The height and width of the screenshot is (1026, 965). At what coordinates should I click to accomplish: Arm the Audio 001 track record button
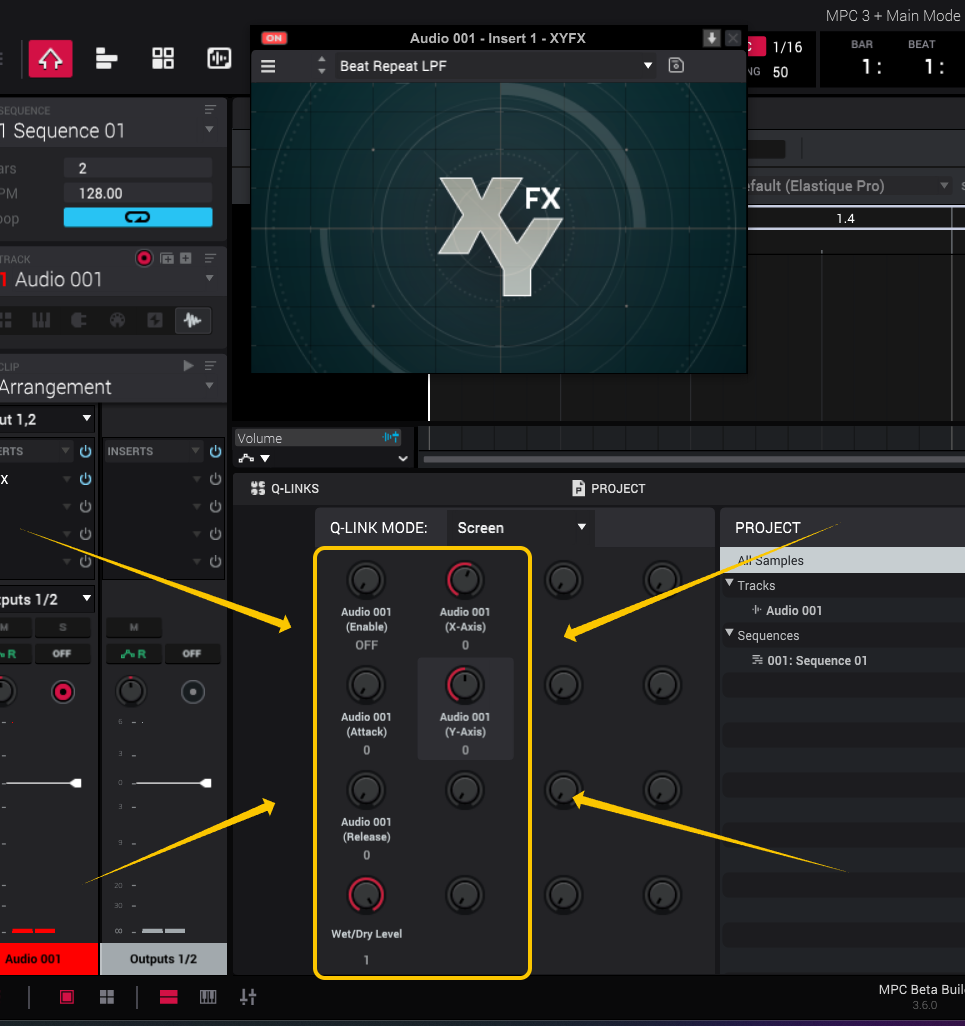pos(144,258)
